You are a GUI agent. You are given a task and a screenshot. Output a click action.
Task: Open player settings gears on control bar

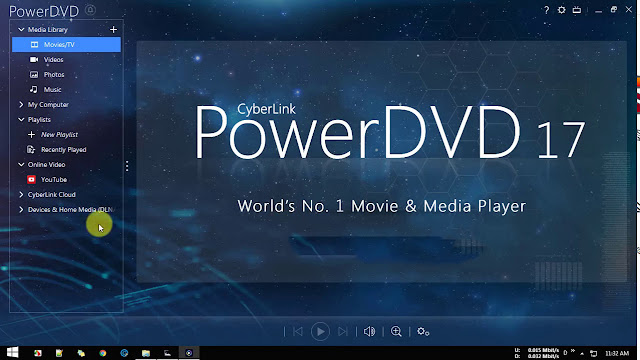423,331
